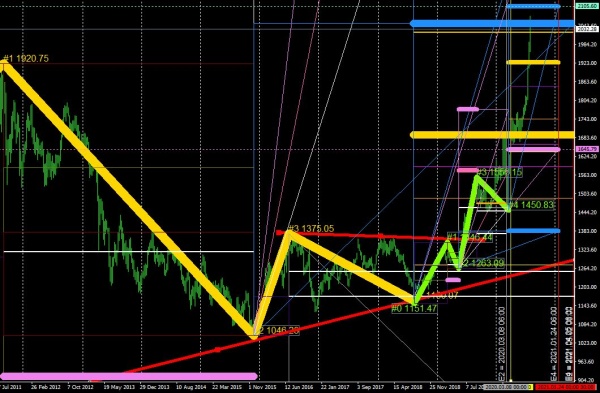Select the thick blue horizontal line near top
The width and height of the screenshot is (600, 393).
pyautogui.click(x=492, y=24)
